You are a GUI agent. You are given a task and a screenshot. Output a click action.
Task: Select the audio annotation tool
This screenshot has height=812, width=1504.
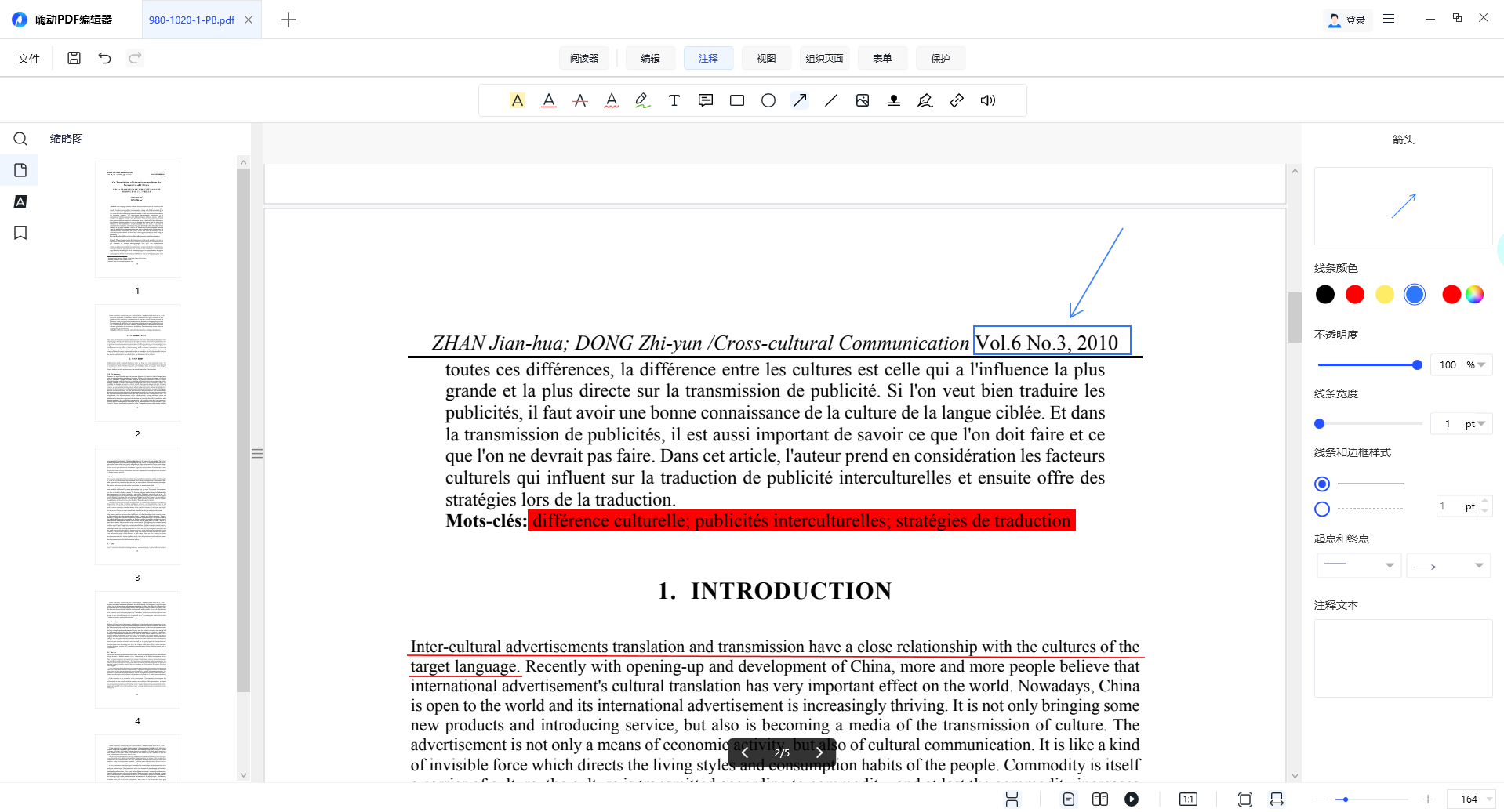[988, 100]
